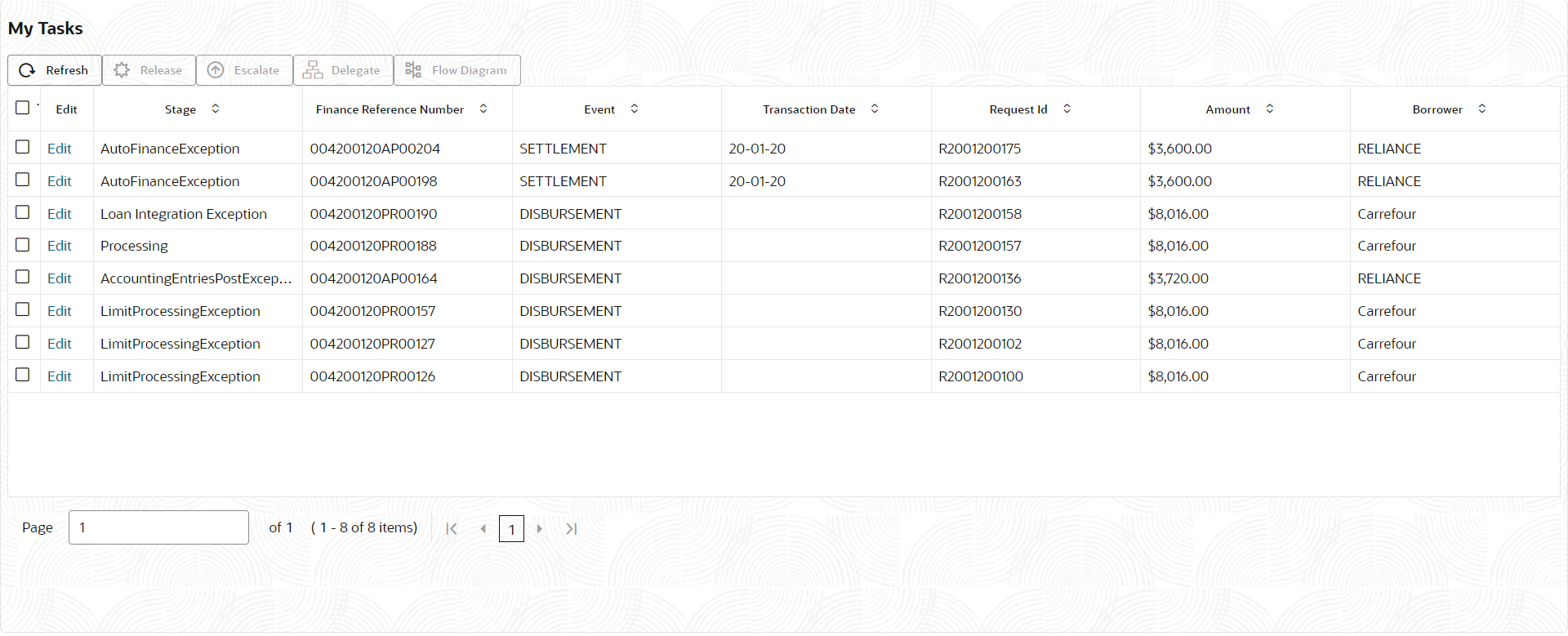Check the row for reference 004200120PR00157

(23, 309)
